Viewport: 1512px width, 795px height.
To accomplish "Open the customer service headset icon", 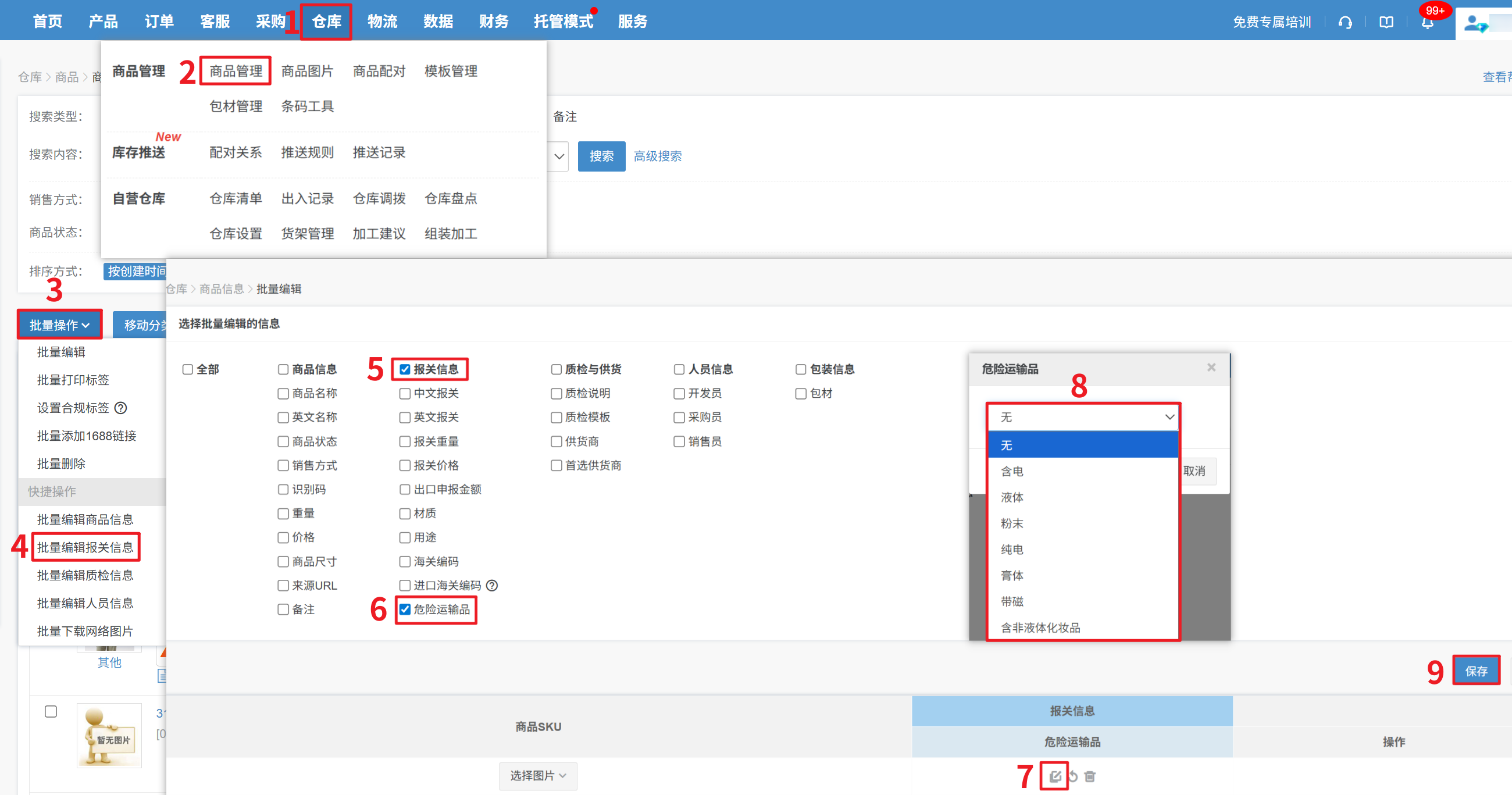I will point(1345,22).
